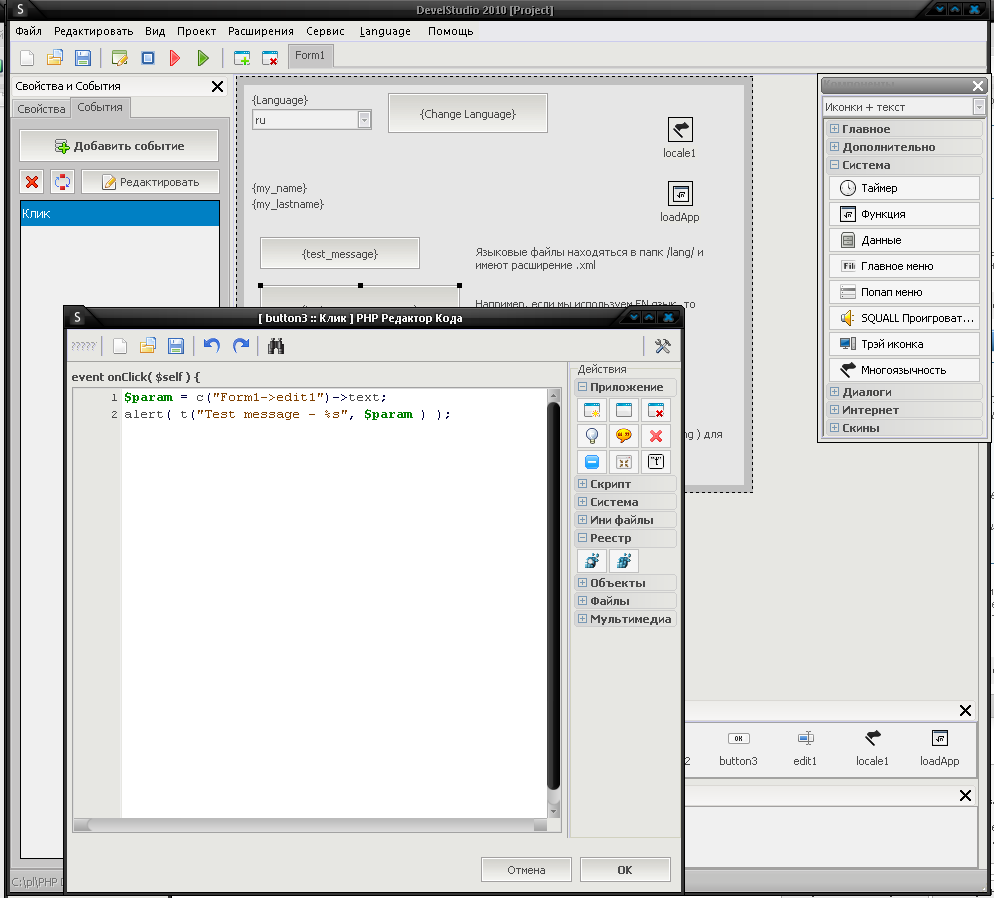Insert the red X action in the Приложение group

(x=655, y=436)
